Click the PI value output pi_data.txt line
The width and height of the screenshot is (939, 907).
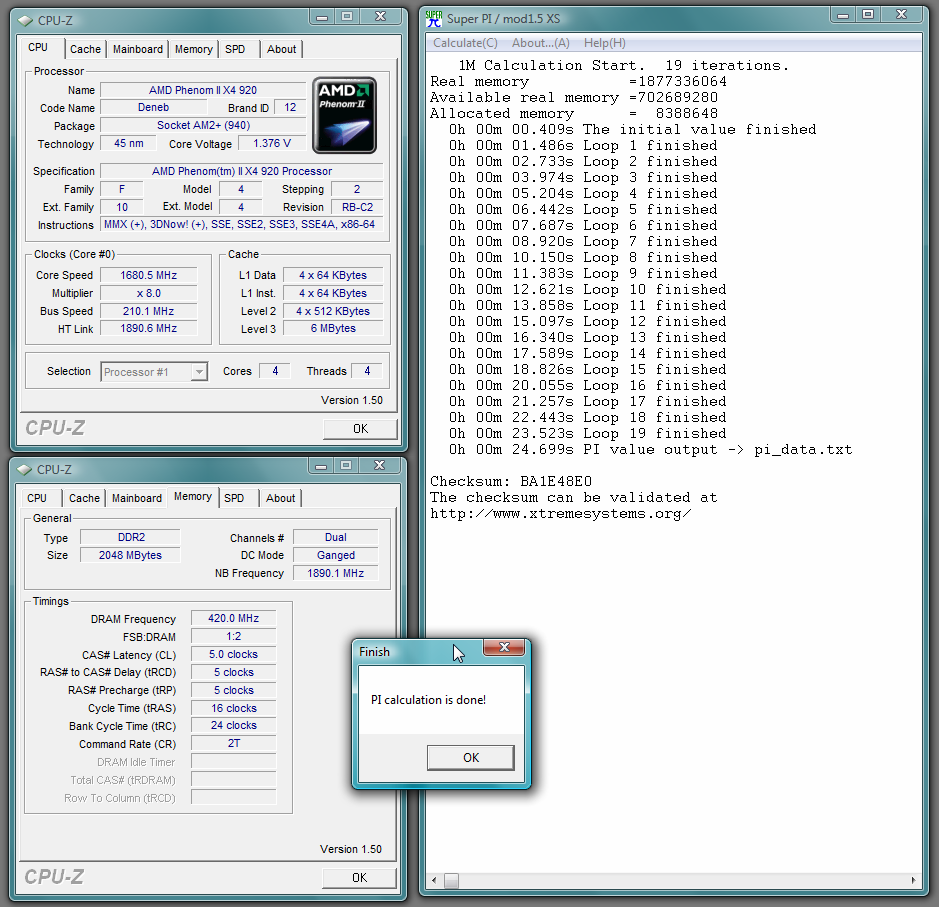650,450
